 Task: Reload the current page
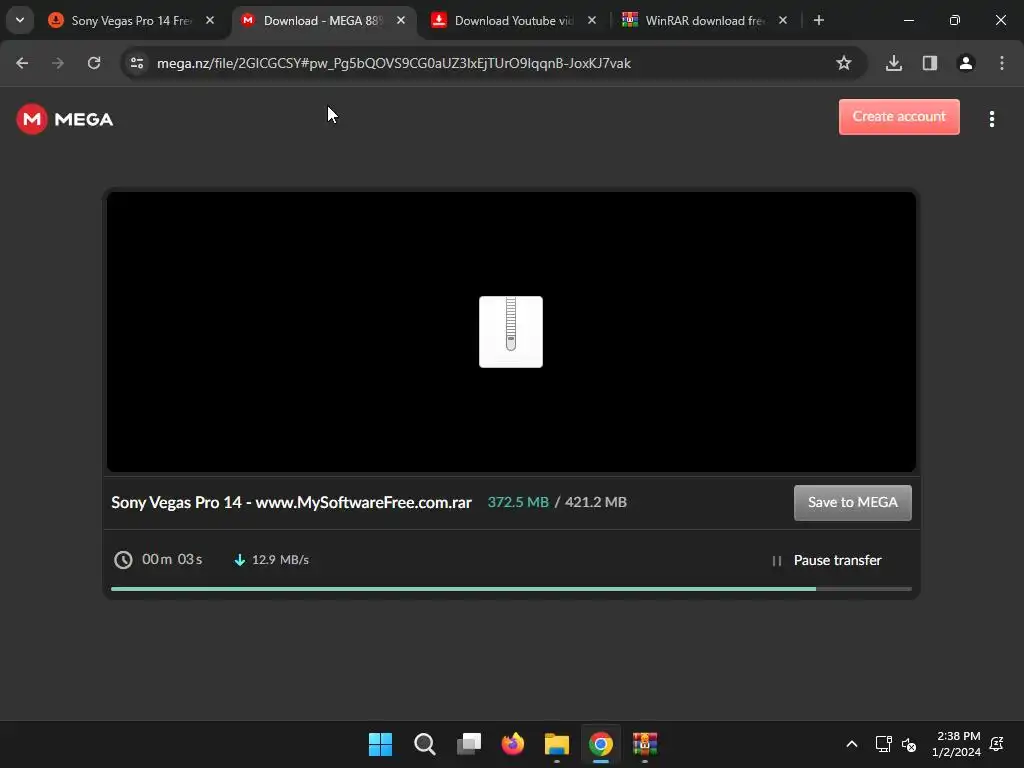pos(94,63)
